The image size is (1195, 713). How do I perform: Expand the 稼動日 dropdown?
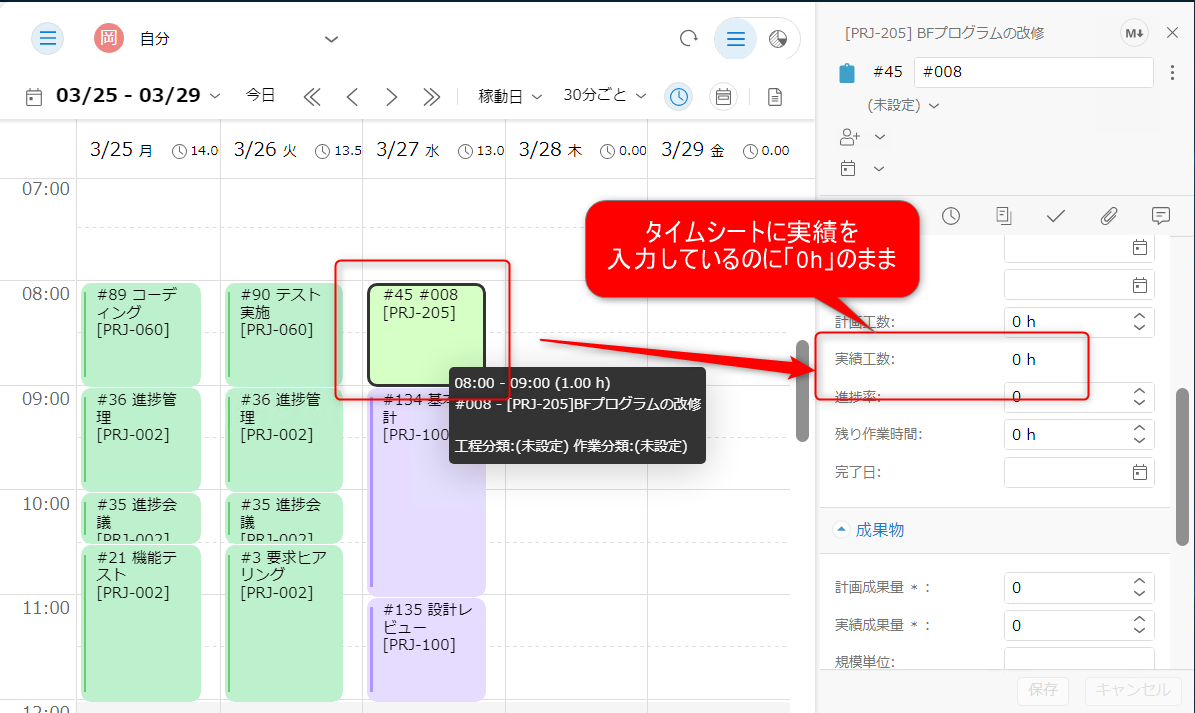click(510, 96)
